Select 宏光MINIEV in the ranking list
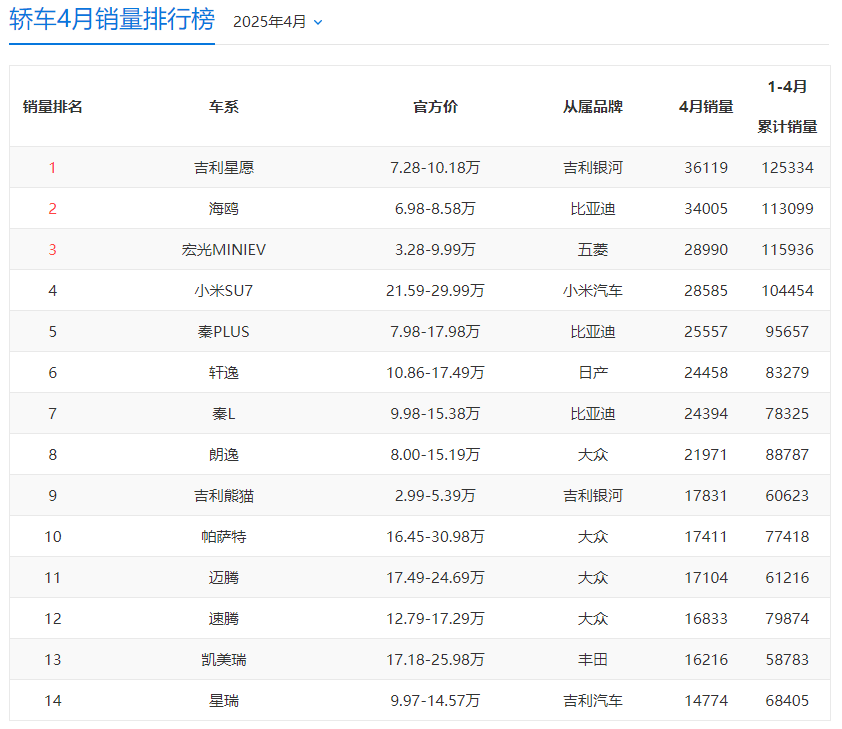This screenshot has height=729, width=842. 224,250
